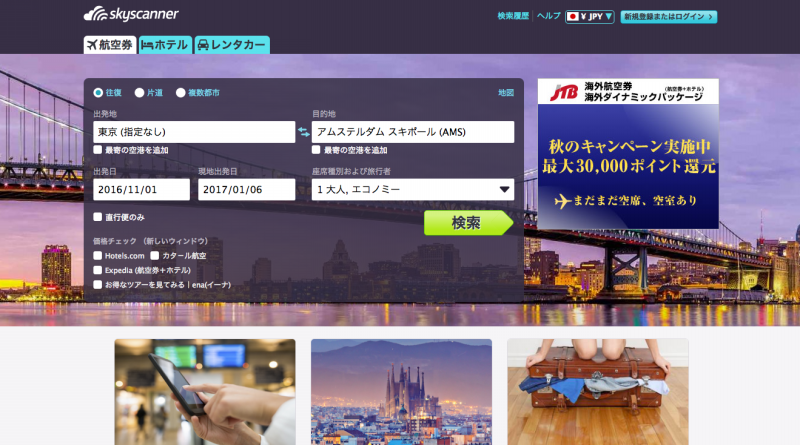Click the Skyscanner logo
The image size is (800, 445).
coord(131,15)
